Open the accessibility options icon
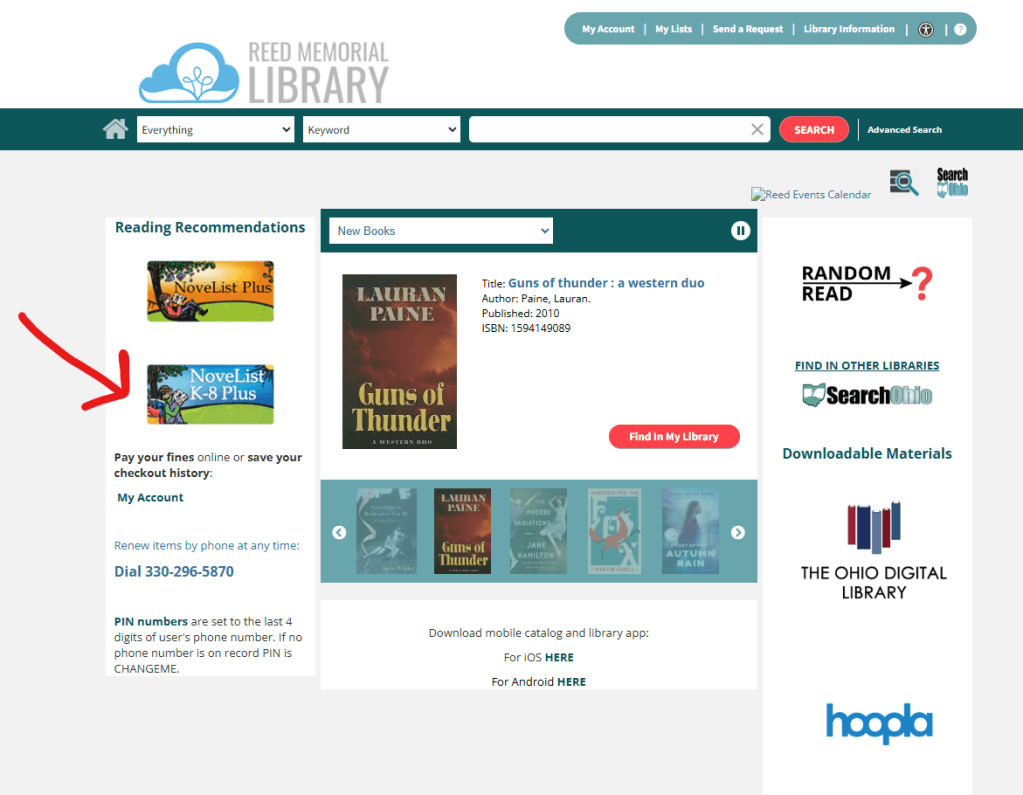 (x=926, y=30)
